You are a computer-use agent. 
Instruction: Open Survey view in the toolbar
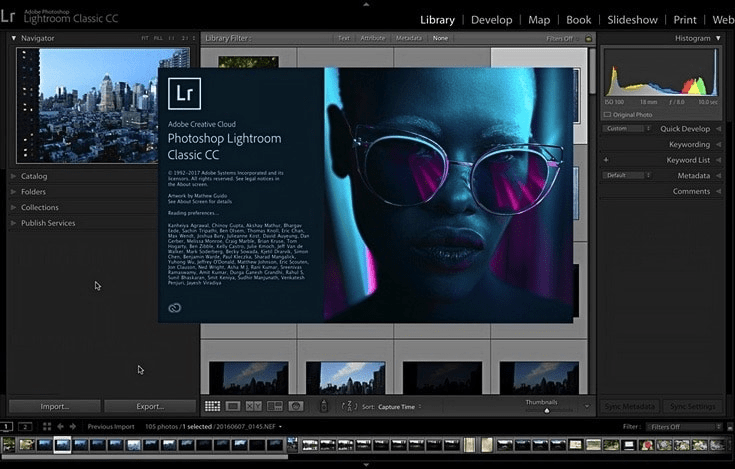coord(274,406)
